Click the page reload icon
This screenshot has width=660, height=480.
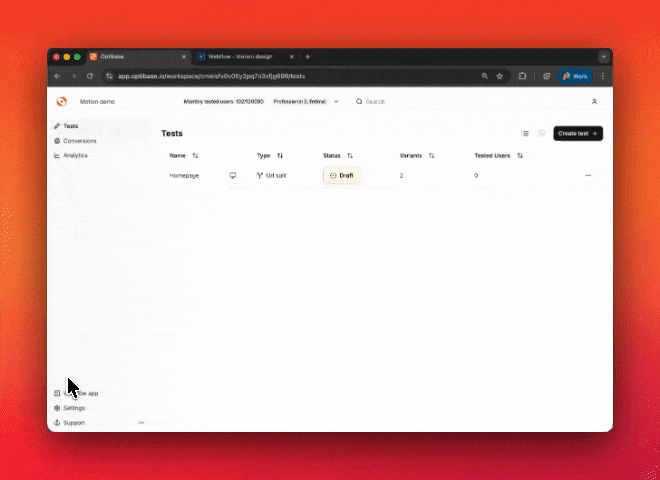click(90, 76)
